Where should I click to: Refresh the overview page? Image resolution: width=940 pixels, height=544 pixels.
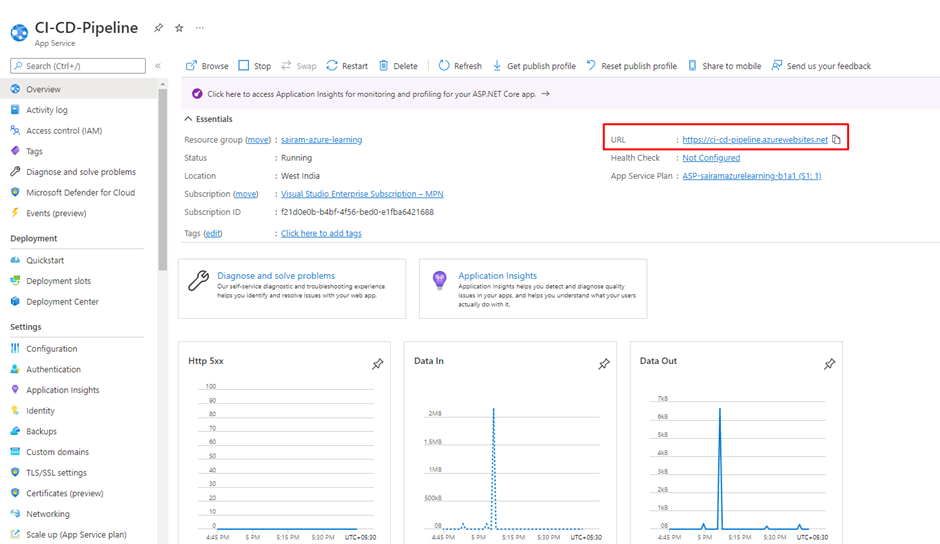point(460,66)
